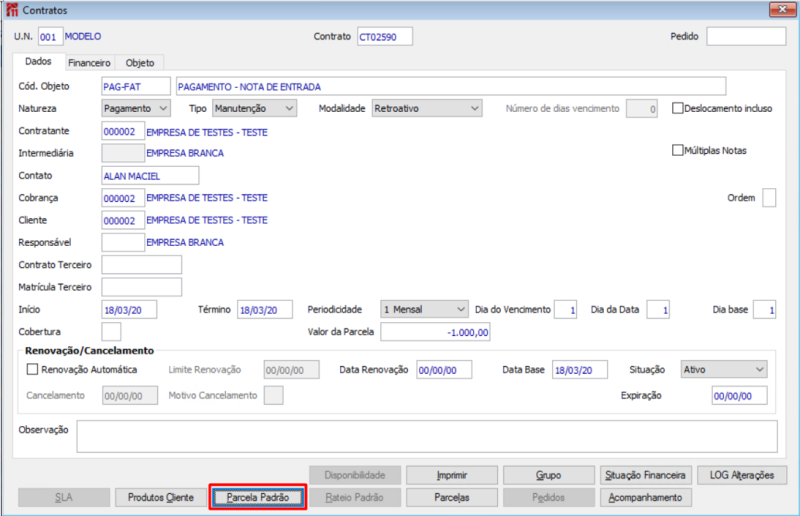Click the object description PAGAMENTO - NOTA DE ENTRADA field
The image size is (800, 516).
(x=451, y=86)
